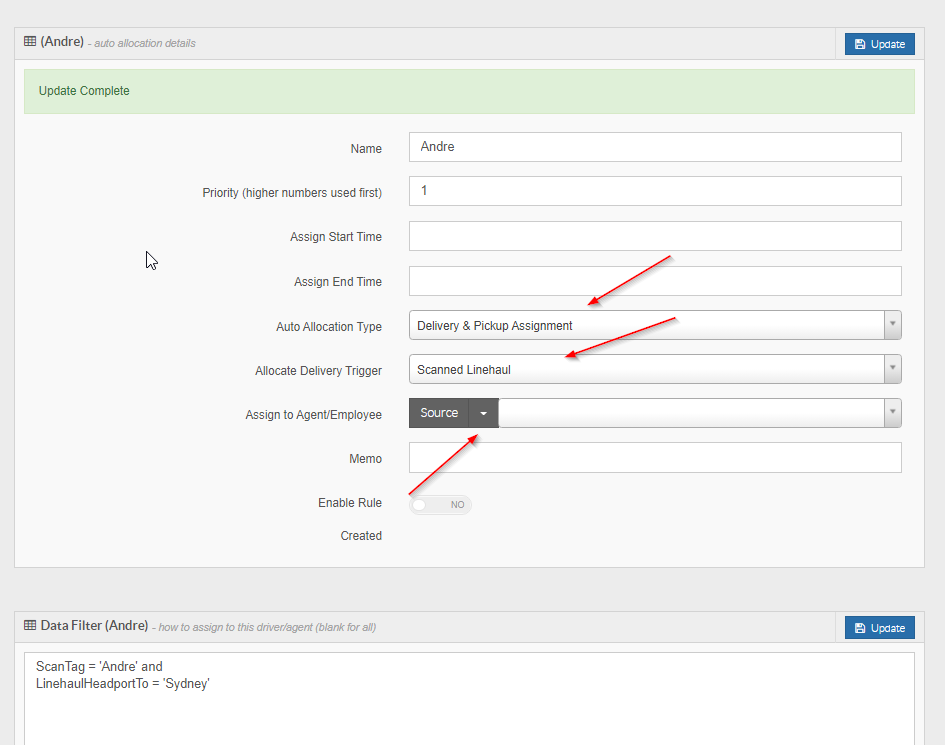
Task: Click the table icon beside (Andre) header
Action: [x=30, y=42]
